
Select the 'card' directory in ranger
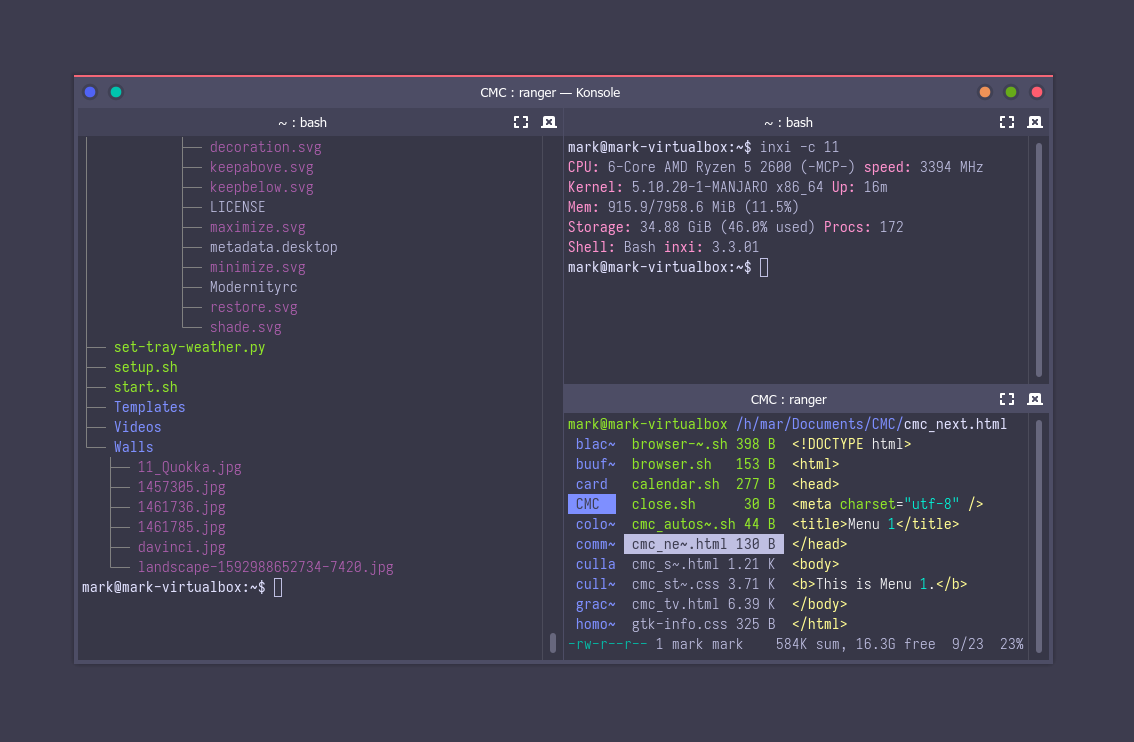pyautogui.click(x=592, y=485)
